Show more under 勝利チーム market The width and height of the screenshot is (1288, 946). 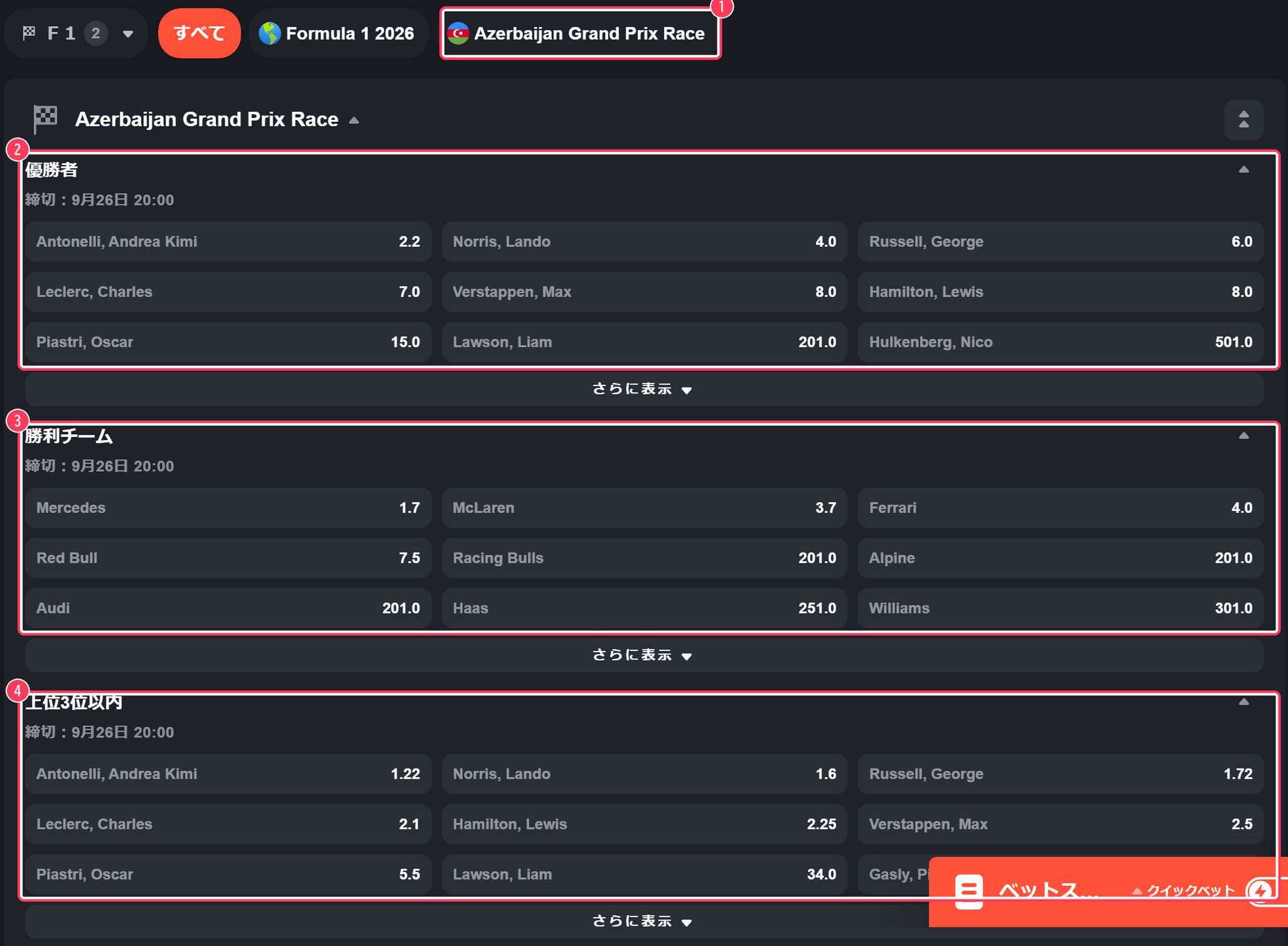coord(644,655)
